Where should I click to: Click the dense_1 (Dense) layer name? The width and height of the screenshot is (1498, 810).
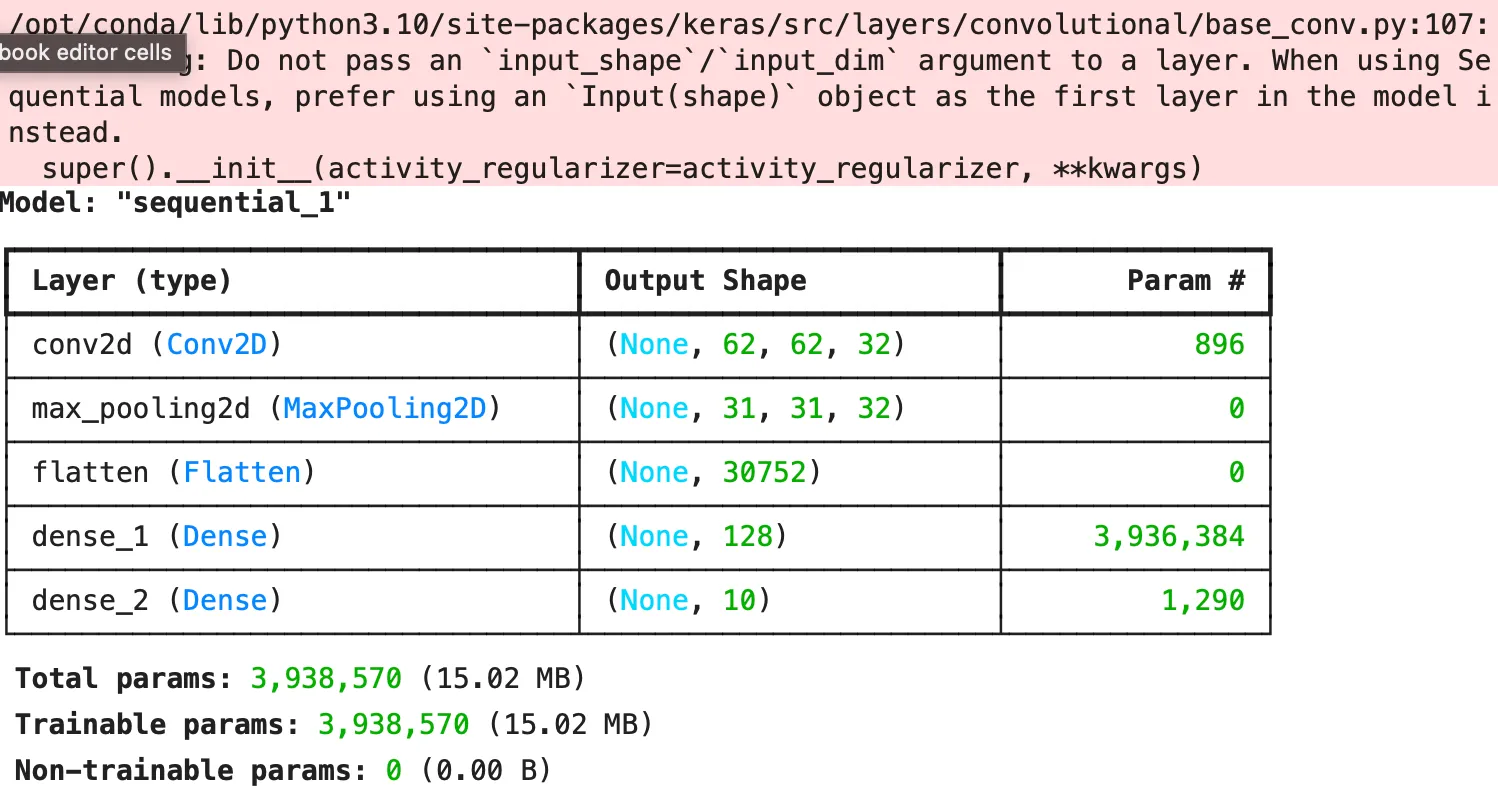pos(157,537)
